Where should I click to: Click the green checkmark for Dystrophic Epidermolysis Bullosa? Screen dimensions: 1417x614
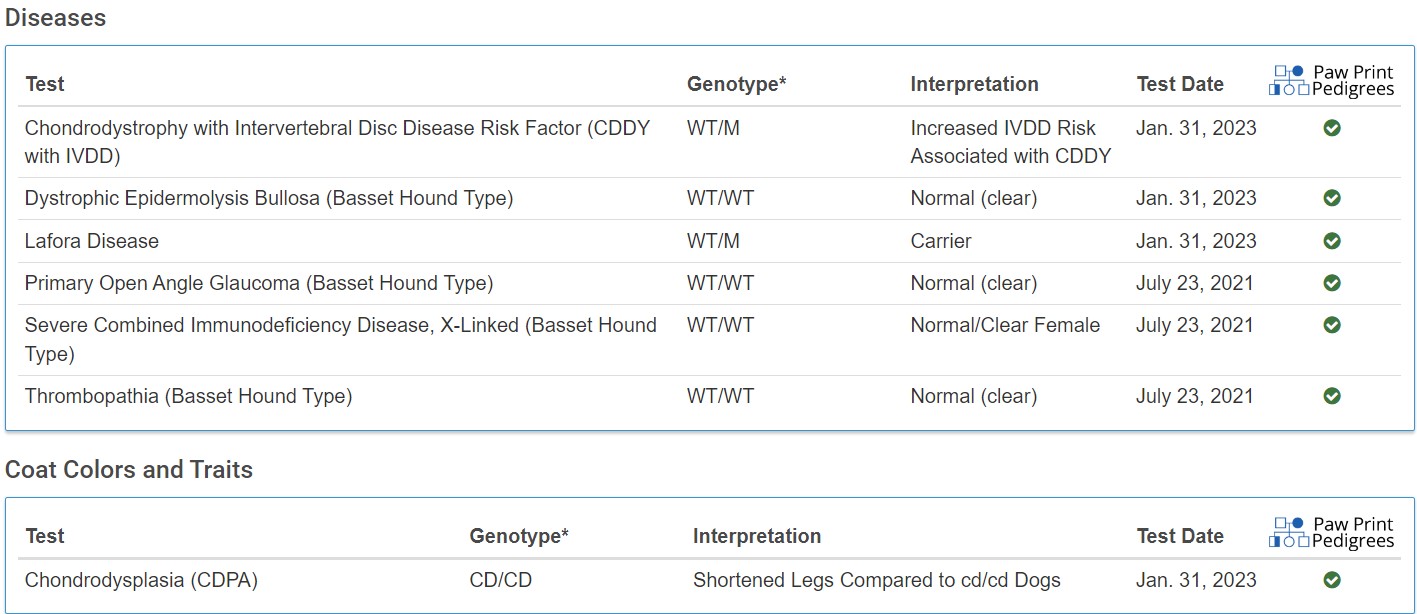click(1331, 198)
